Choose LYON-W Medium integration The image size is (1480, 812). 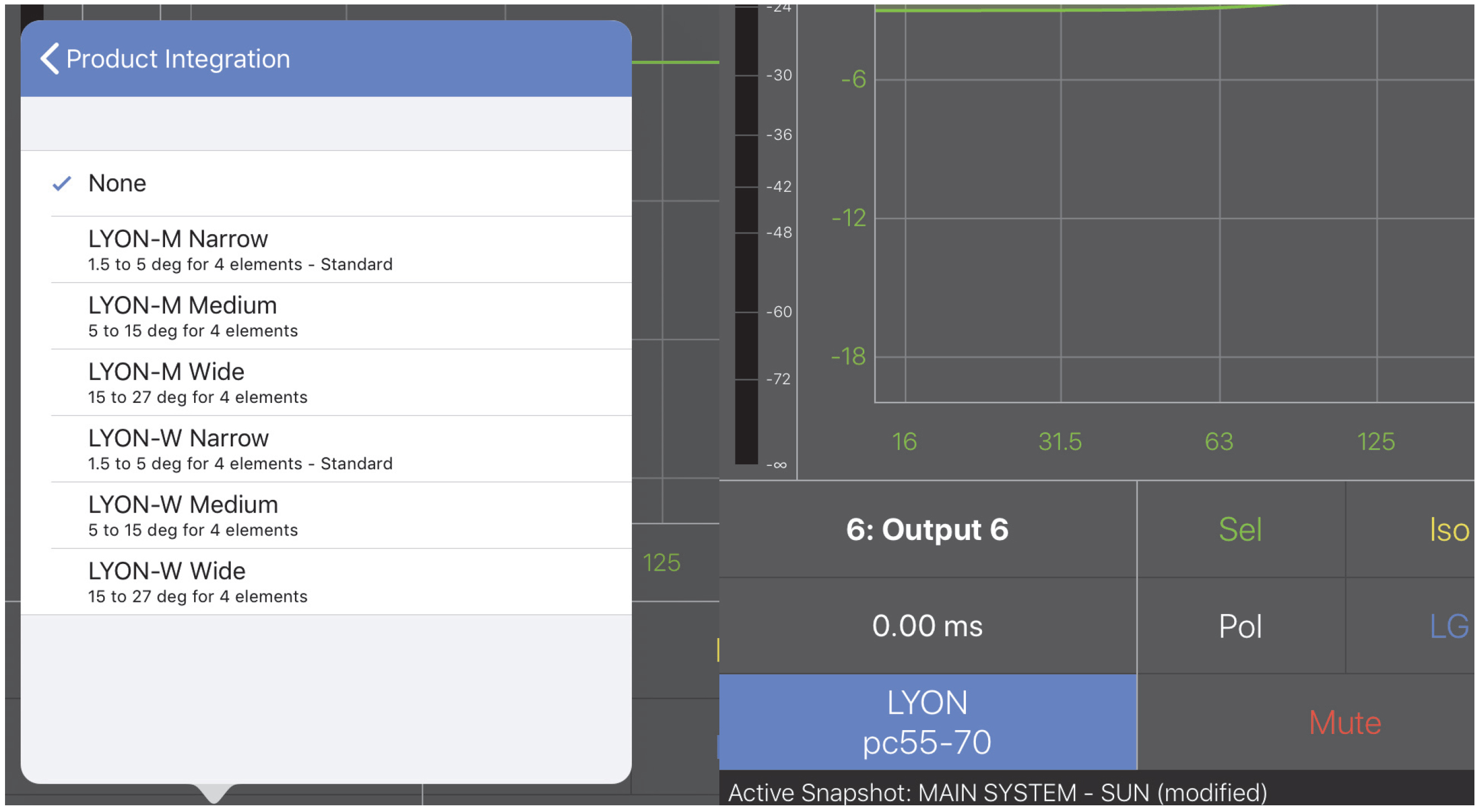pyautogui.click(x=326, y=516)
